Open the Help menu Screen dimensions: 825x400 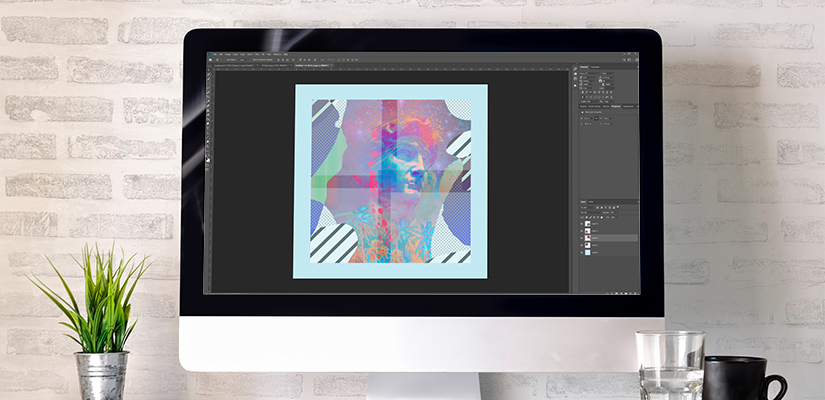tap(286, 54)
